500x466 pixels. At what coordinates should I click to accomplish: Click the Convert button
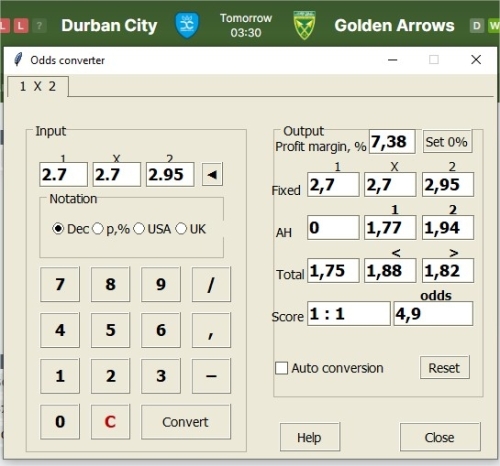pyautogui.click(x=186, y=422)
